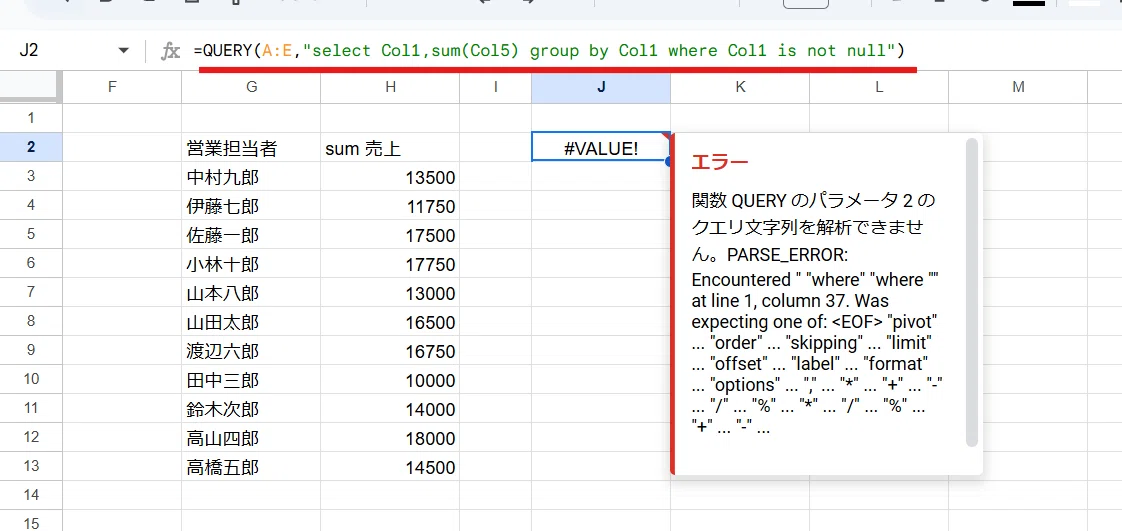Select the cell 小林十郎
The height and width of the screenshot is (531, 1122).
coord(250,264)
